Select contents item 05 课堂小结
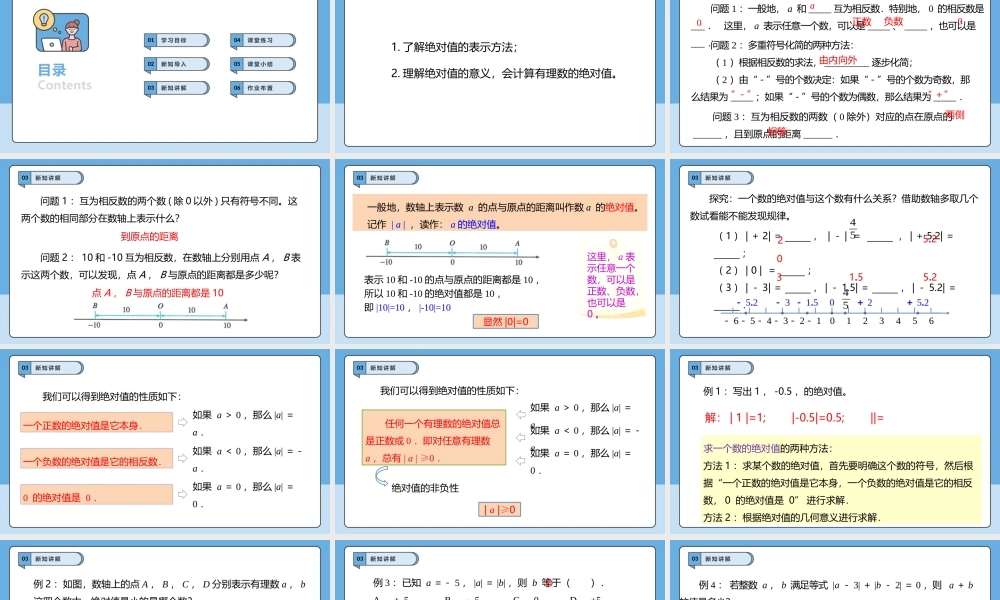 tap(263, 64)
